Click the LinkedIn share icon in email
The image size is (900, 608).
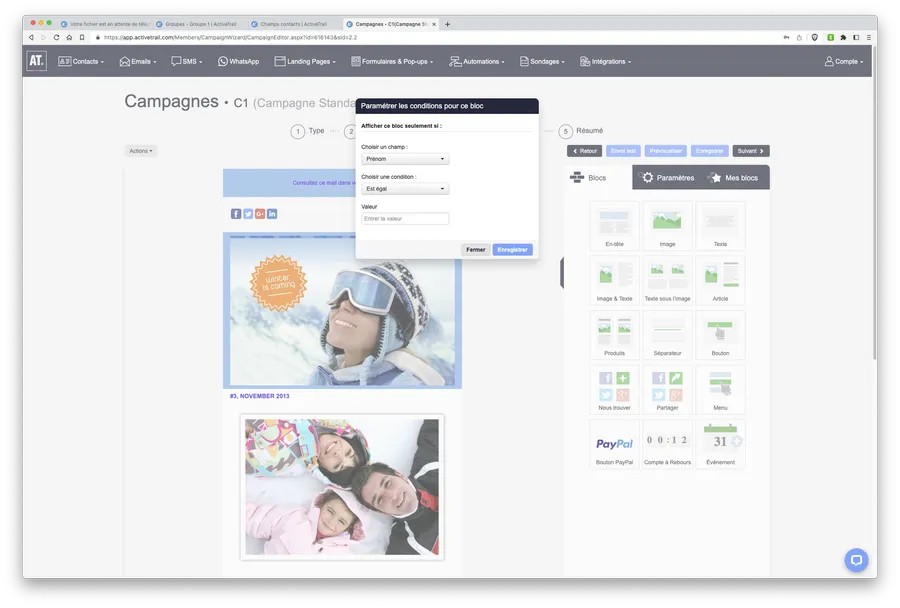tap(272, 214)
